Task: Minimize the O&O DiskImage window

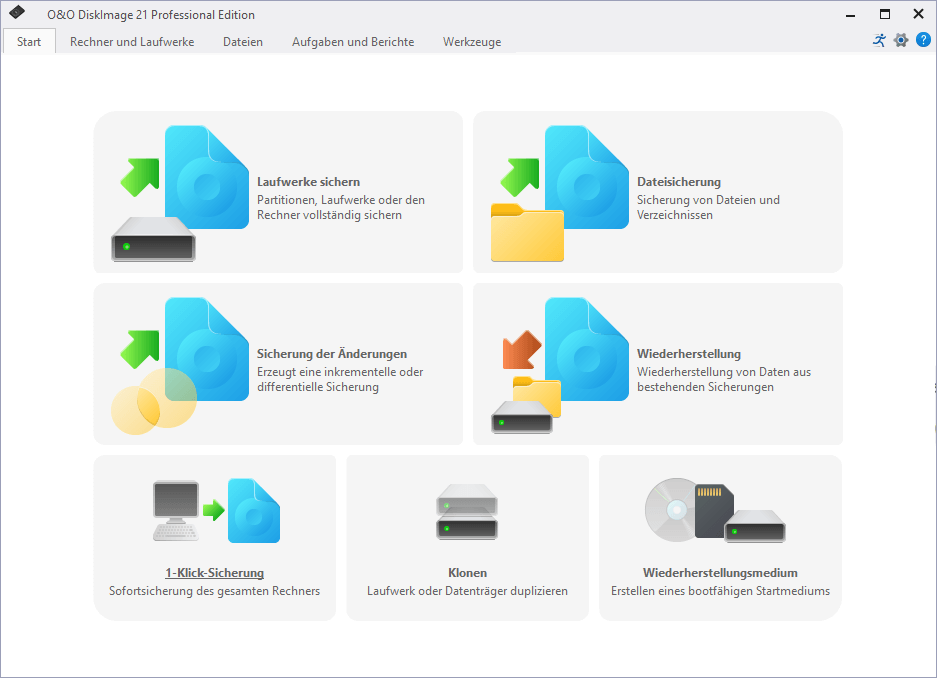Action: point(850,14)
